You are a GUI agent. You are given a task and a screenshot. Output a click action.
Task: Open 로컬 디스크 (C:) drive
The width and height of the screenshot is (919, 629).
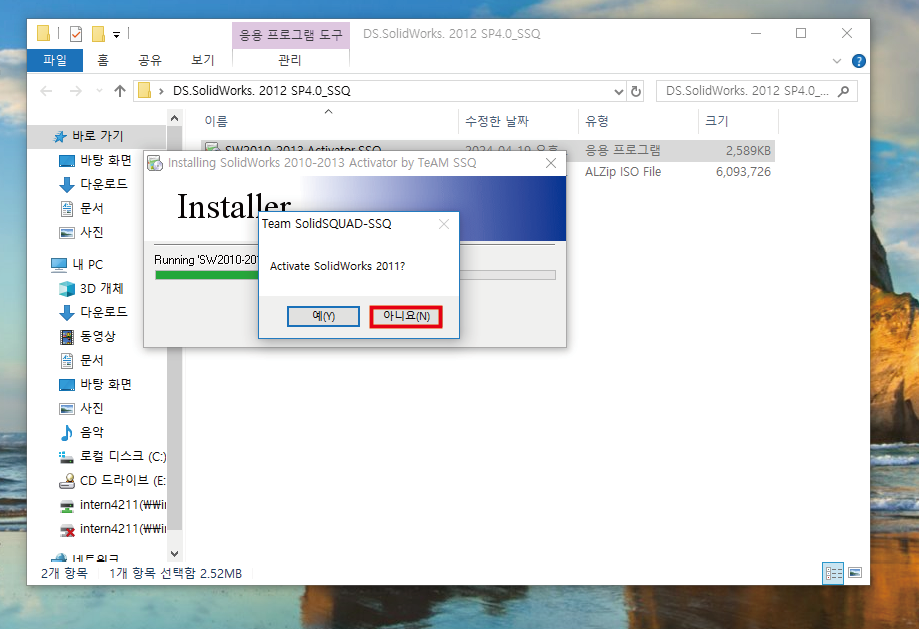[122, 456]
